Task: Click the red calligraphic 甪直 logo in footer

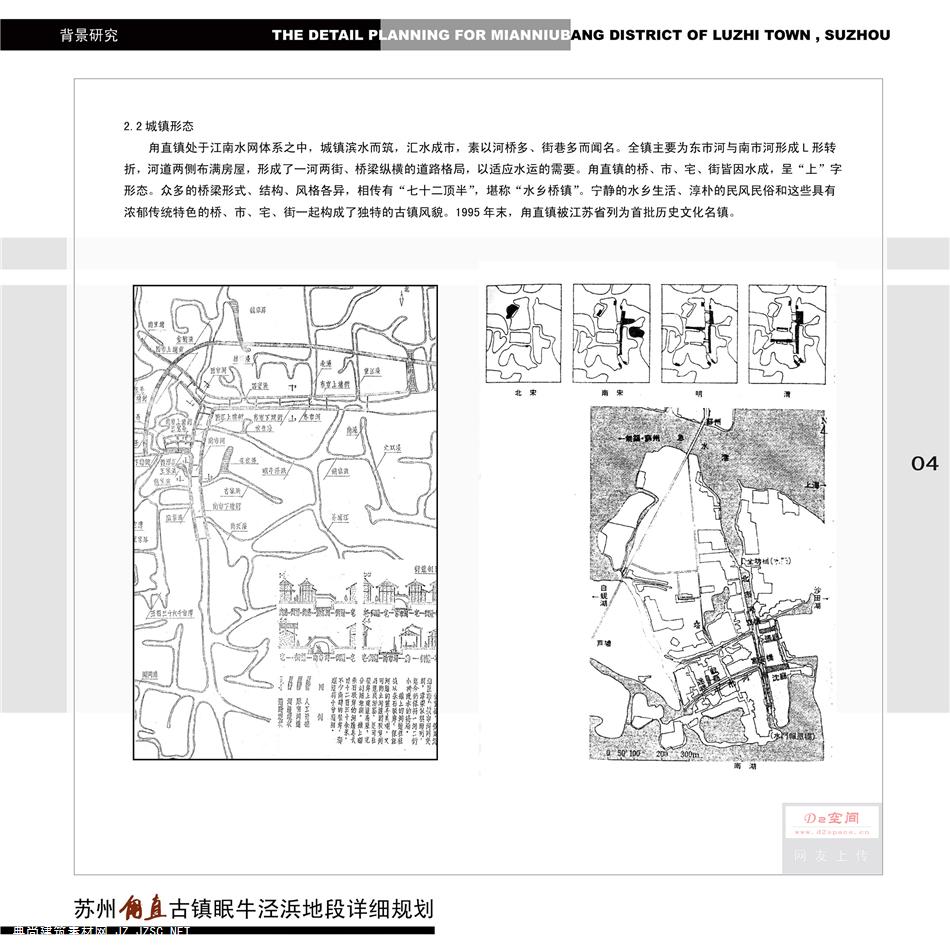Action: pyautogui.click(x=143, y=909)
